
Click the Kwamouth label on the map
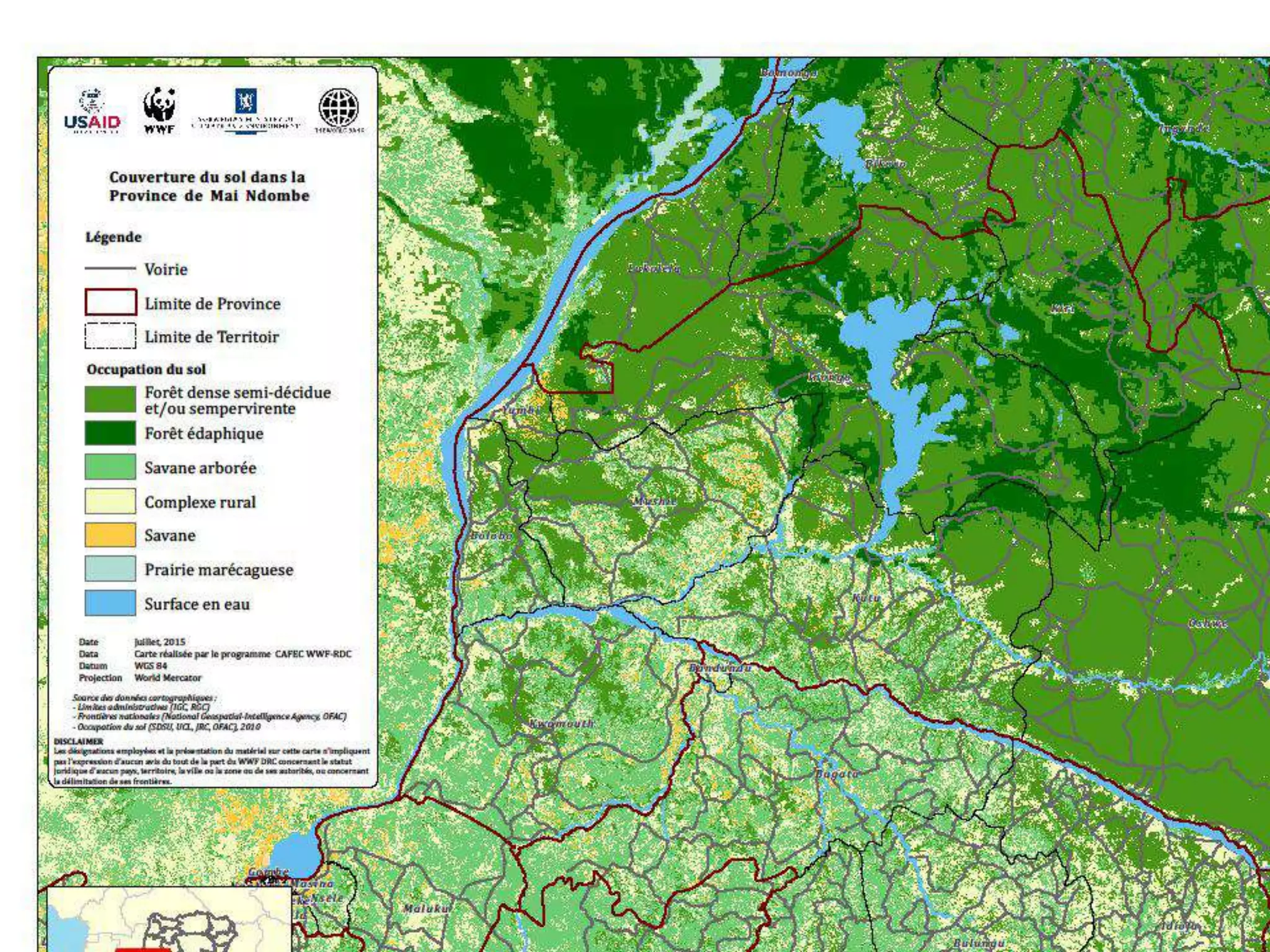(561, 723)
